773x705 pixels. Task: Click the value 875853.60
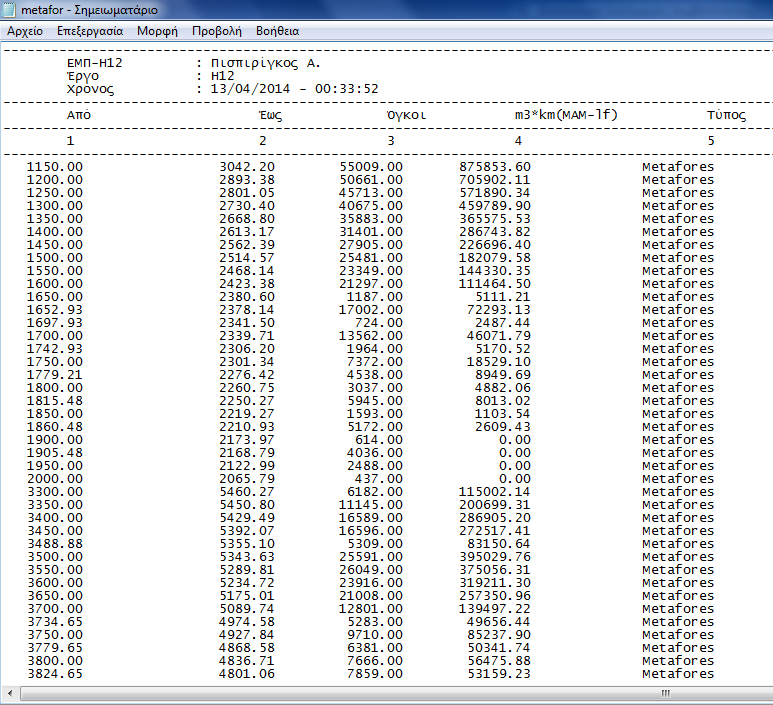(x=495, y=167)
